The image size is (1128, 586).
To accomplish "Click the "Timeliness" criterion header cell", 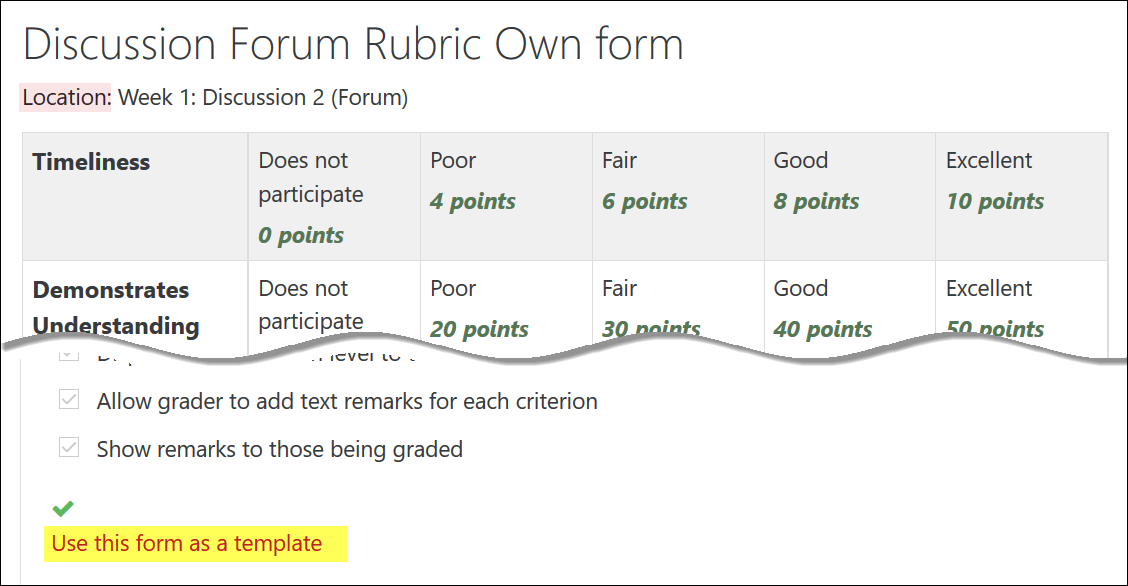I will 133,197.
